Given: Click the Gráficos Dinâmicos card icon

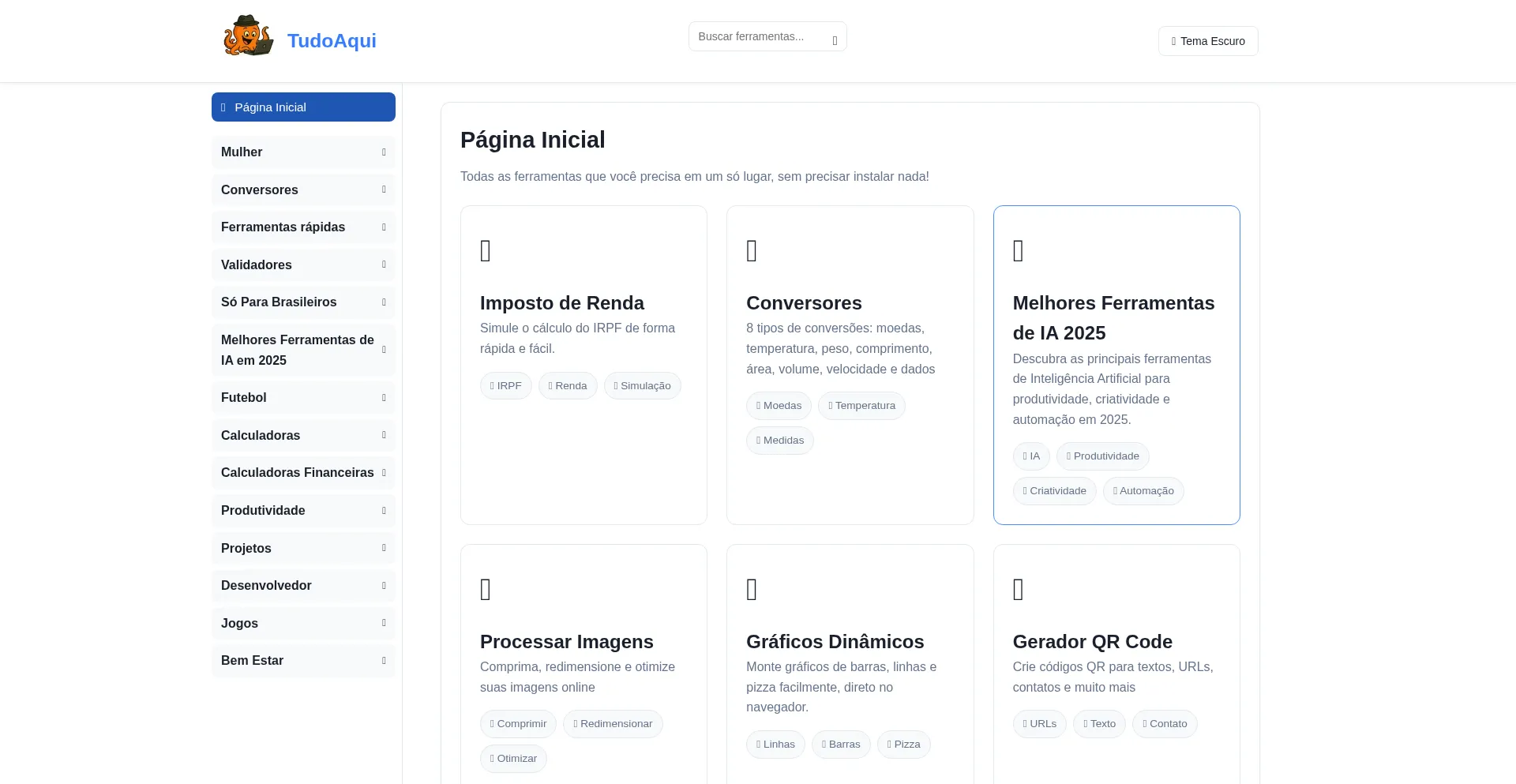Looking at the screenshot, I should tap(752, 590).
